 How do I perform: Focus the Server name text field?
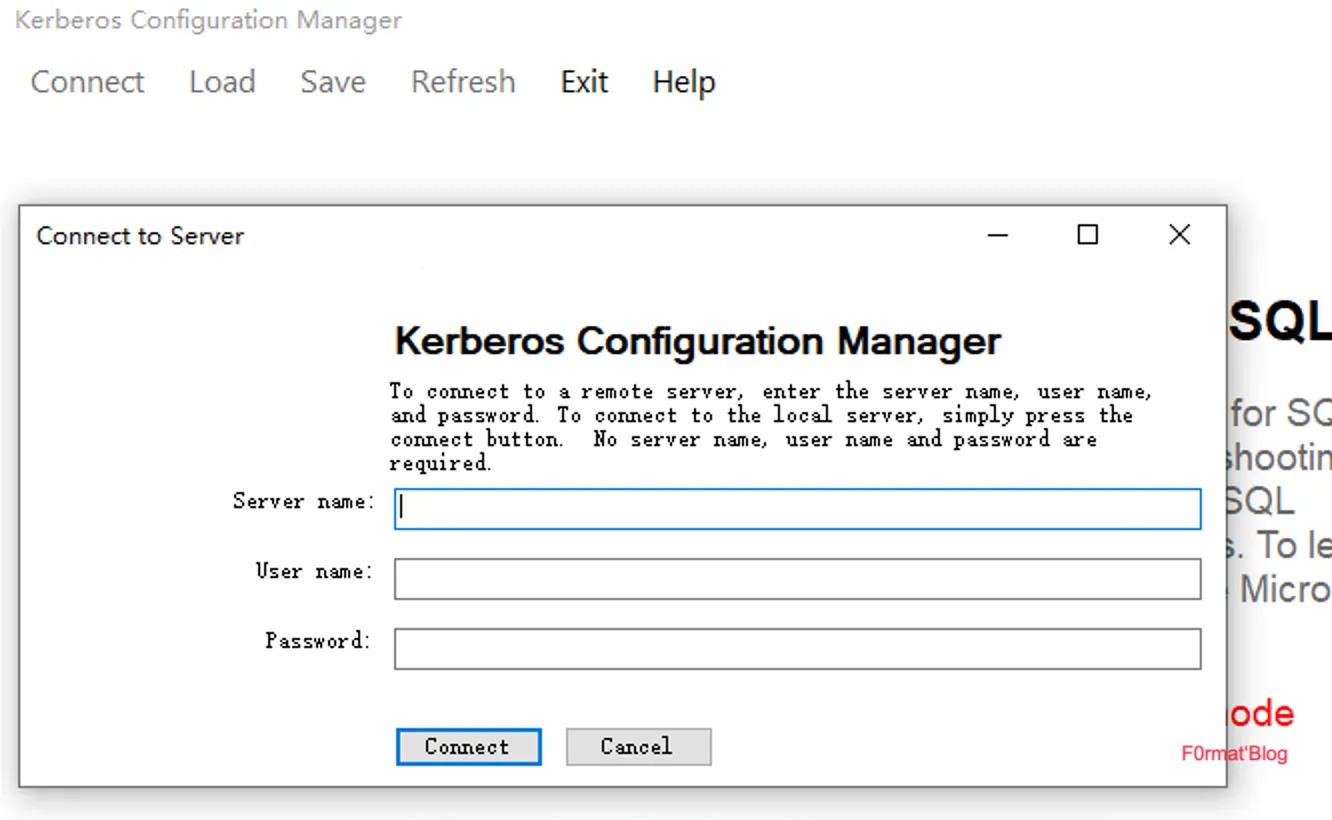[x=797, y=509]
